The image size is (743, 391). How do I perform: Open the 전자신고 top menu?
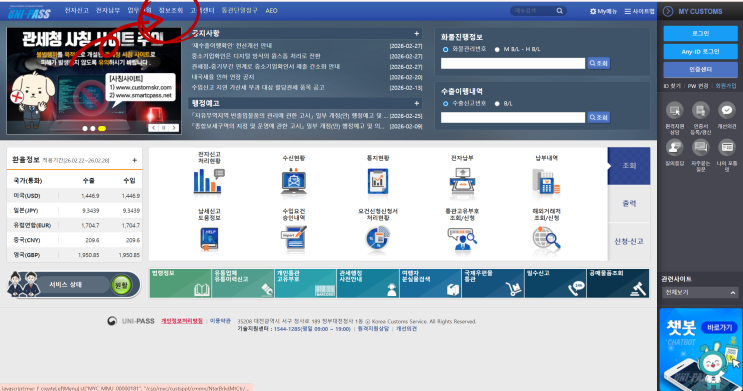76,10
